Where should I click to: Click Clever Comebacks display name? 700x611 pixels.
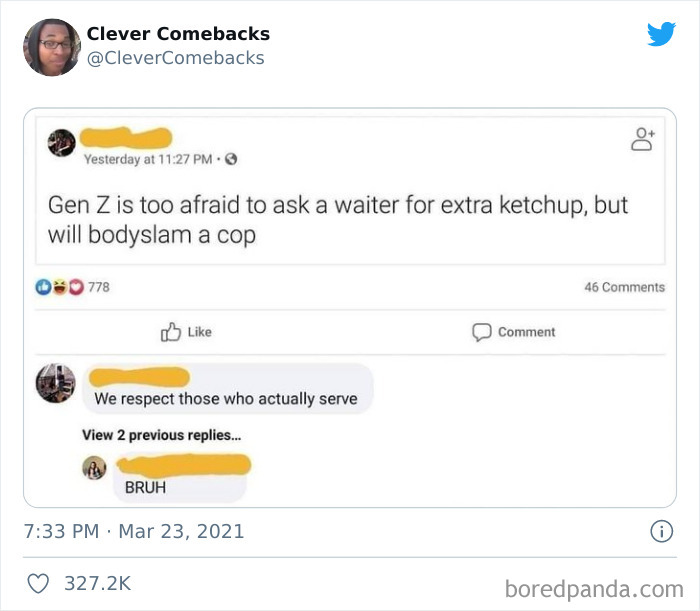pyautogui.click(x=178, y=33)
